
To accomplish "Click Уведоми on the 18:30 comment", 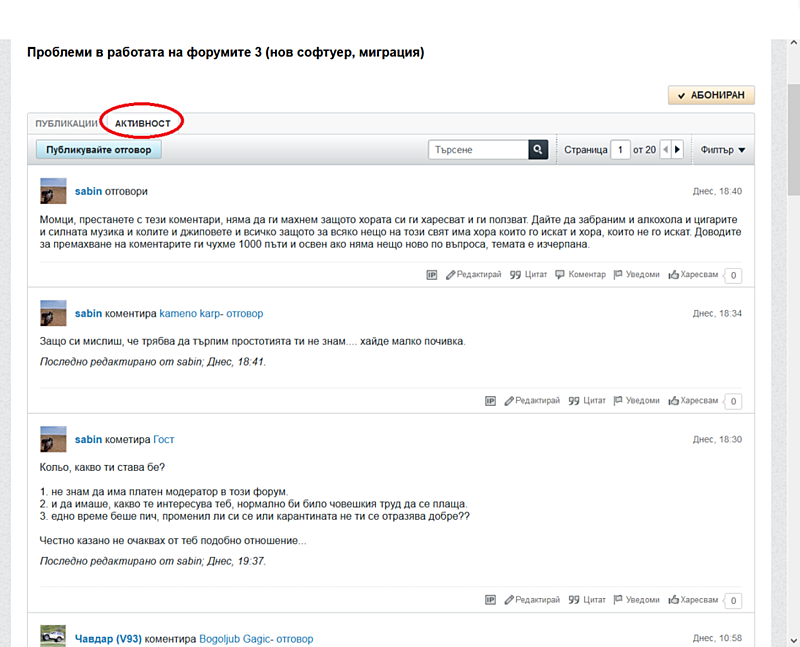I will pos(637,600).
